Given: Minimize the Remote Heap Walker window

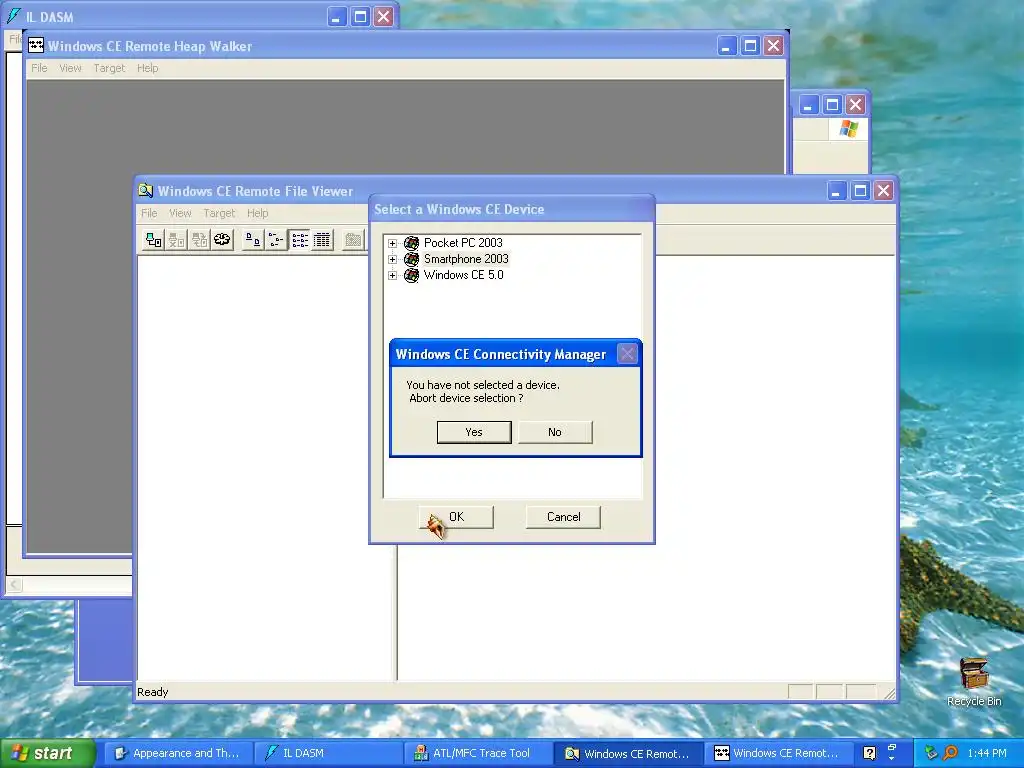Looking at the screenshot, I should click(727, 46).
